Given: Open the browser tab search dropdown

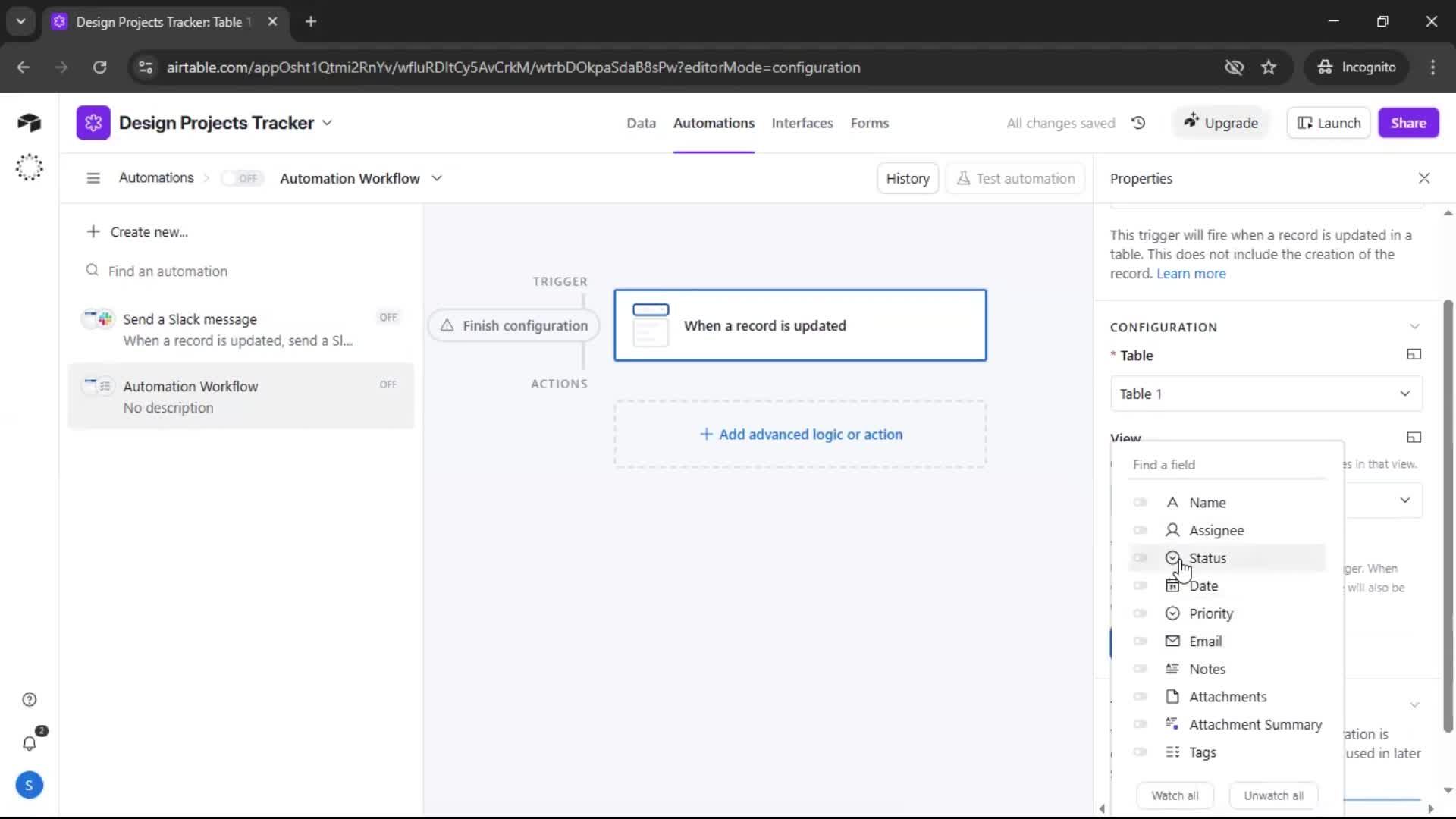Looking at the screenshot, I should (21, 21).
